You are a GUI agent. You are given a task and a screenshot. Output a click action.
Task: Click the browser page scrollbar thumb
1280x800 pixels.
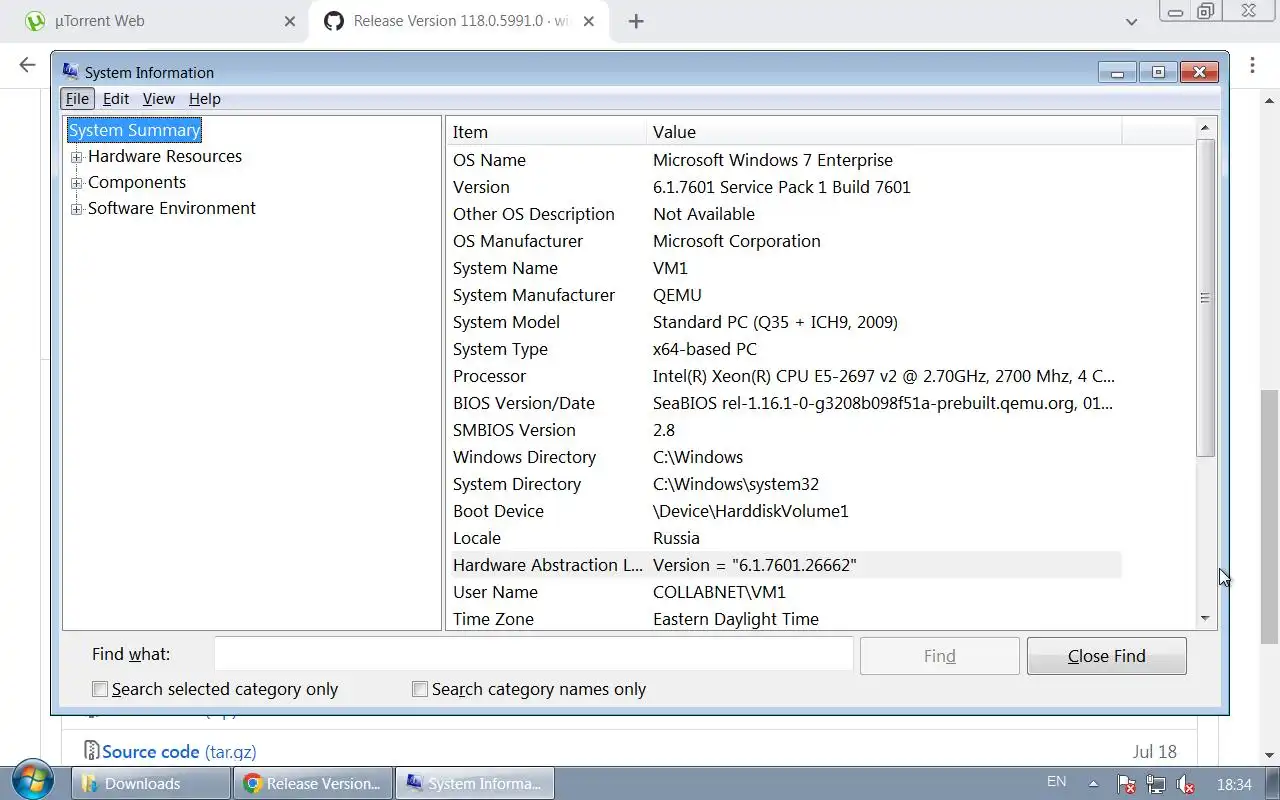coord(1270,517)
